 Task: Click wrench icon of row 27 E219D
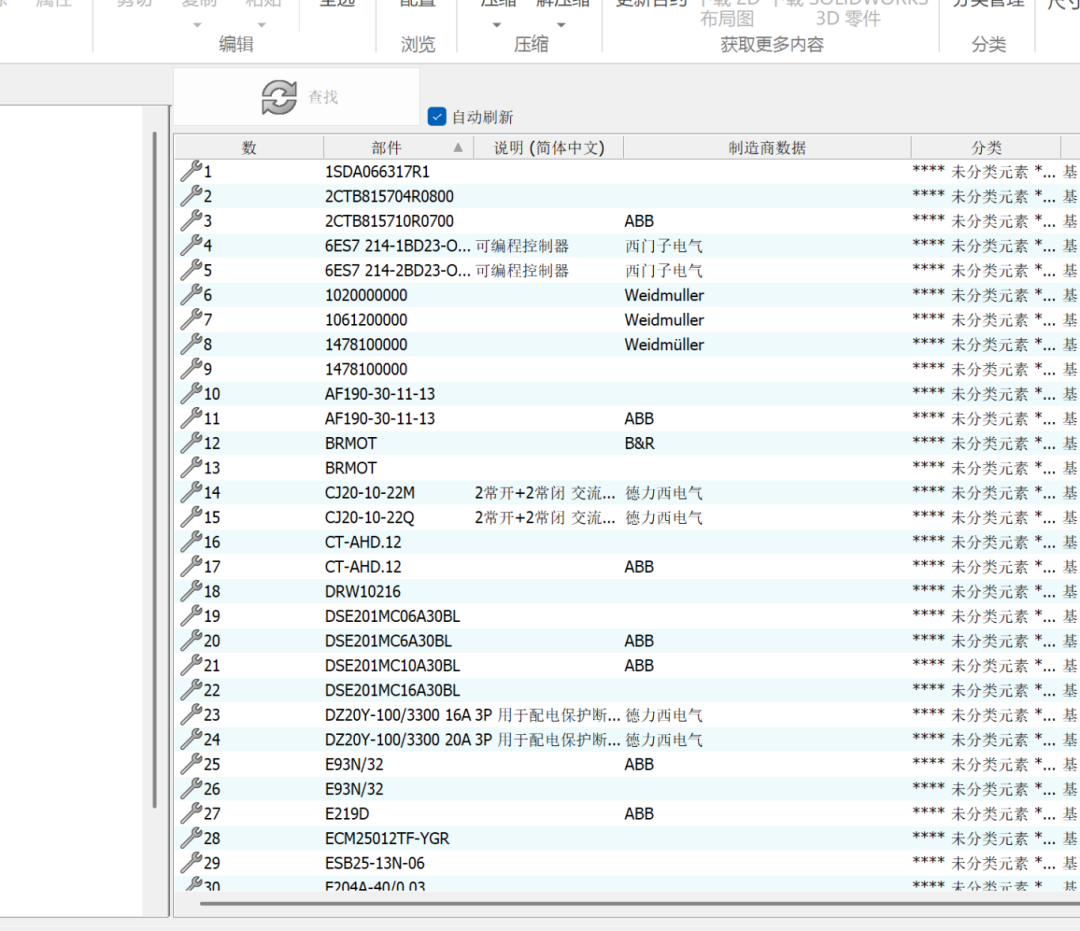pos(190,813)
